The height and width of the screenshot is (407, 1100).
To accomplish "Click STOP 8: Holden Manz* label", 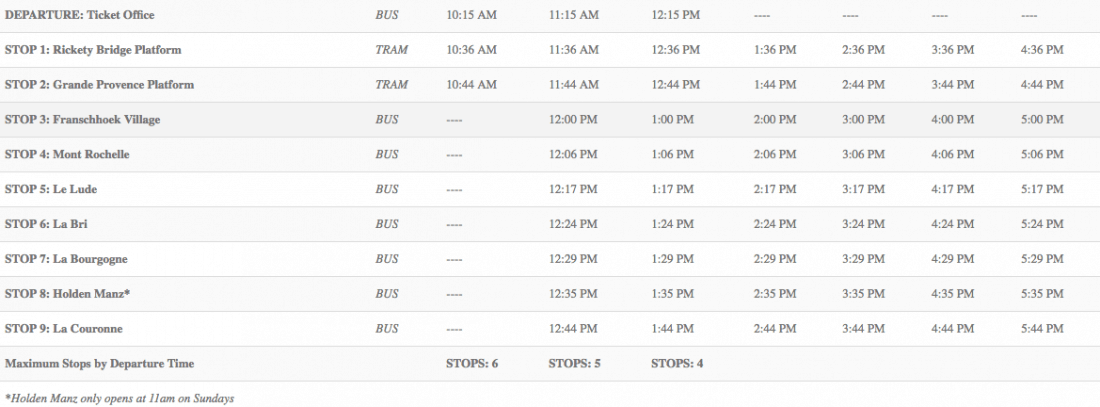I will (67, 294).
